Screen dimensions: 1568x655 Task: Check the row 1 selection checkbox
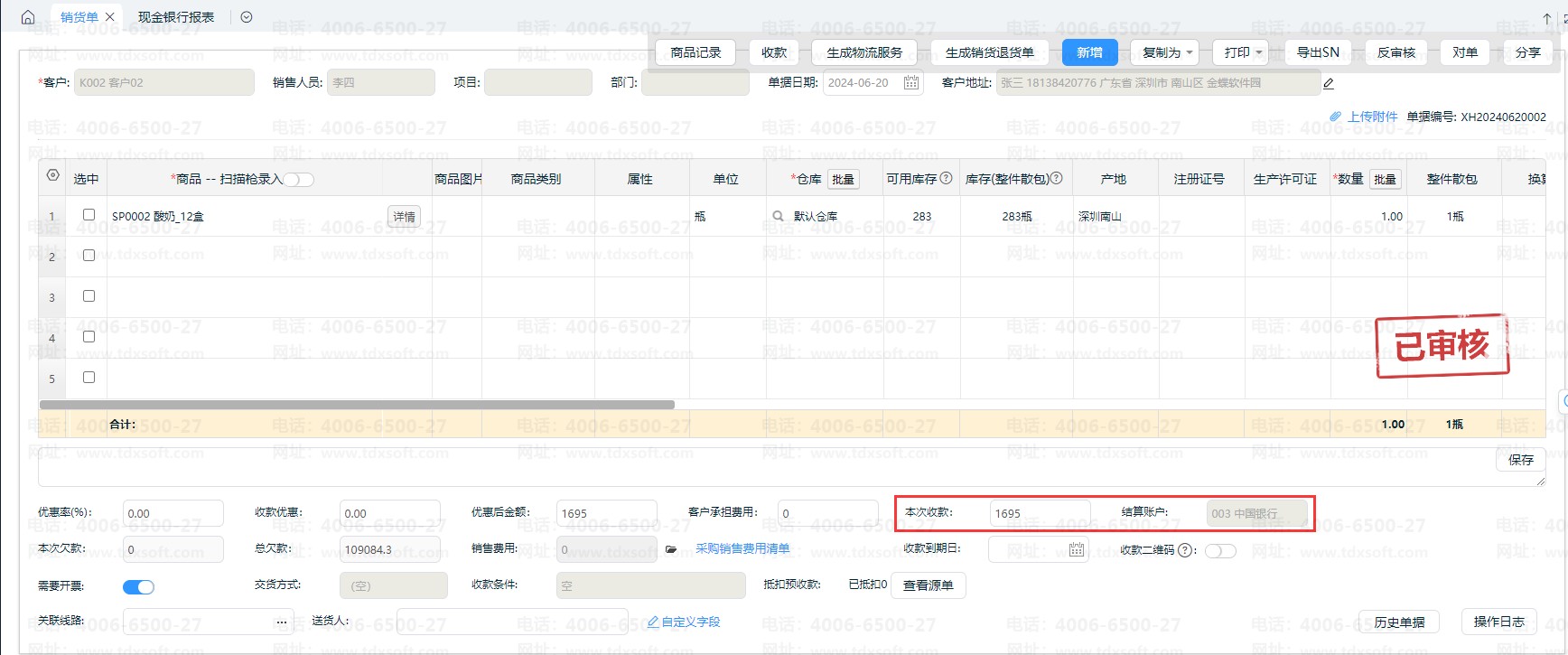click(x=89, y=215)
